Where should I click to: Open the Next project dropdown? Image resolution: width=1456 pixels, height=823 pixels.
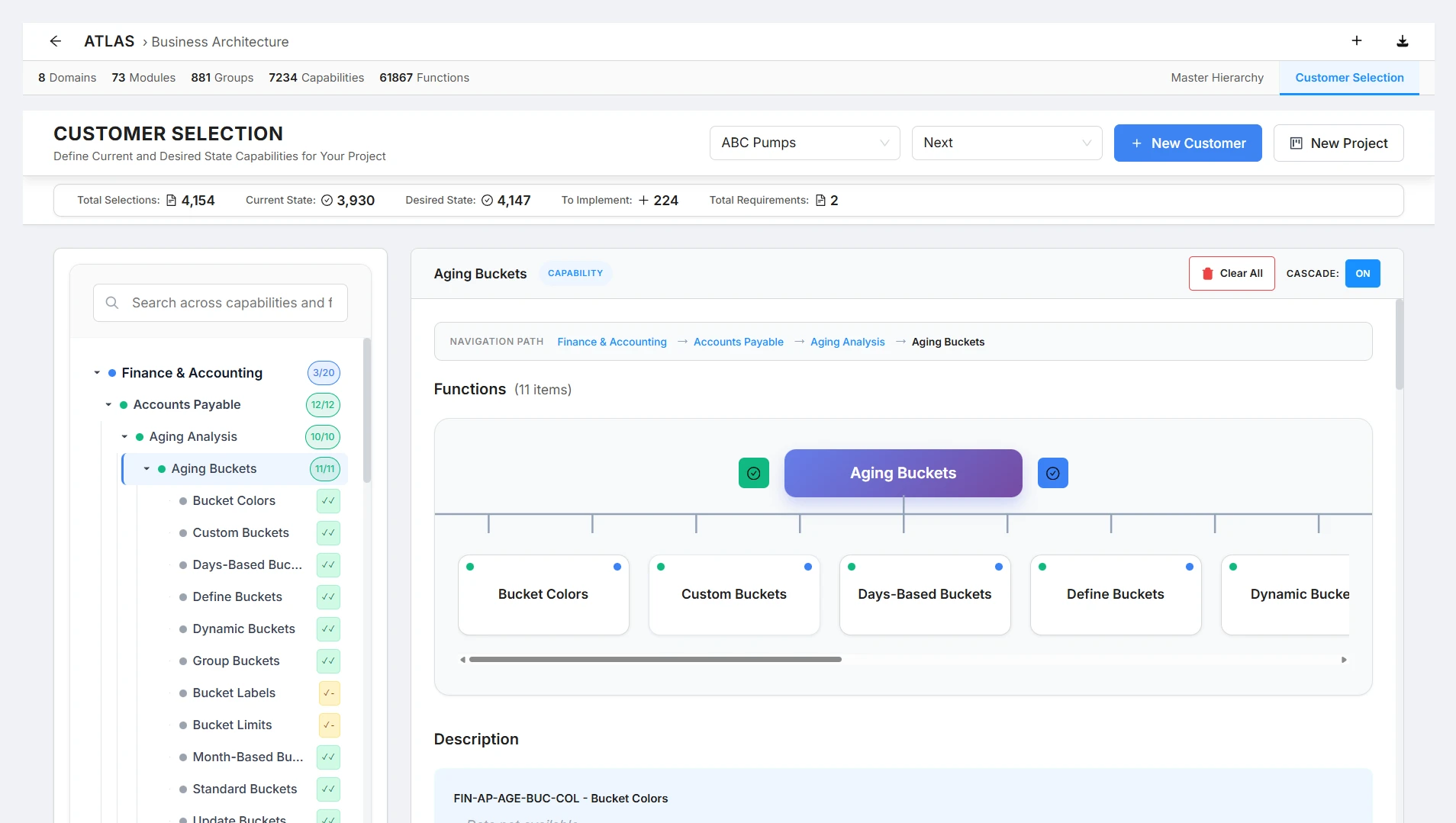[1007, 143]
